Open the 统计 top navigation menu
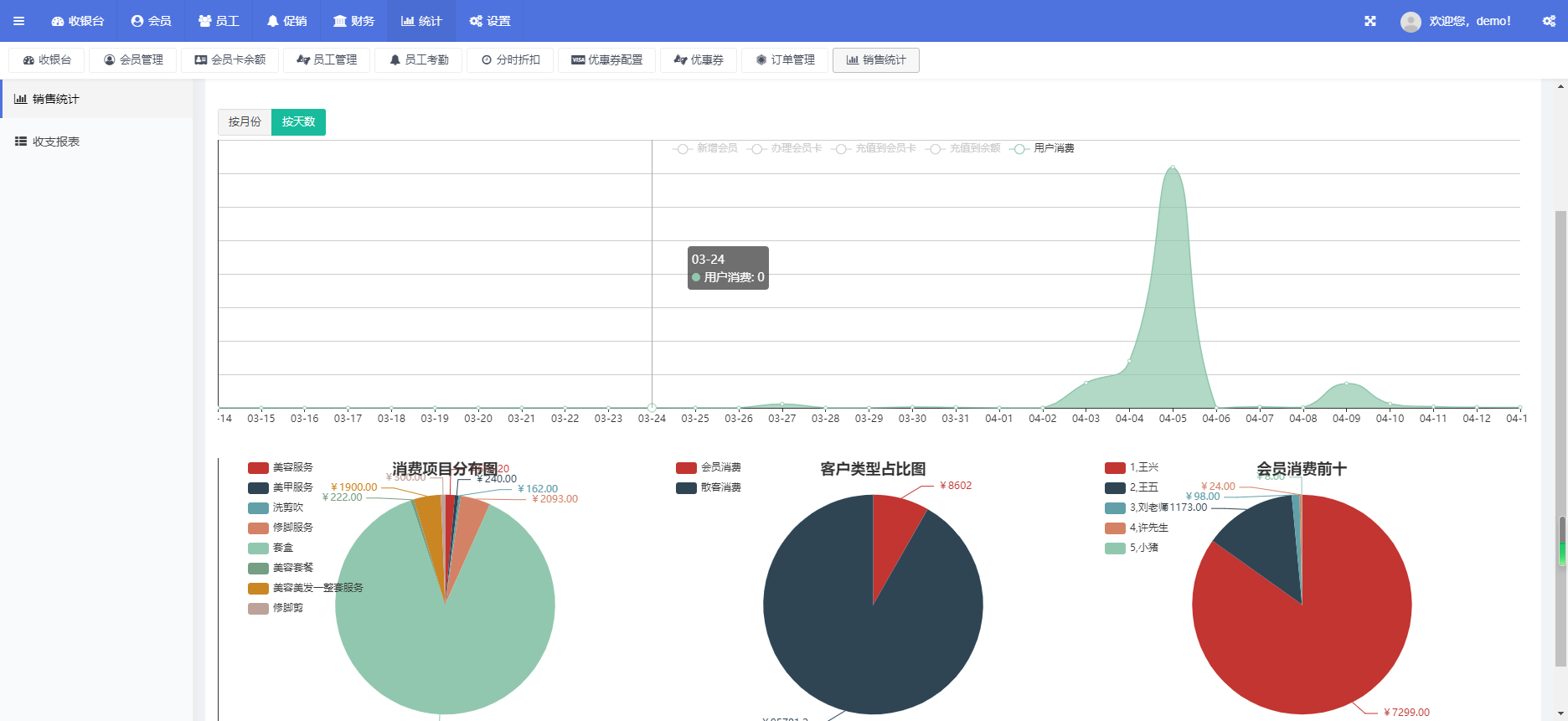The width and height of the screenshot is (1568, 721). coord(421,21)
